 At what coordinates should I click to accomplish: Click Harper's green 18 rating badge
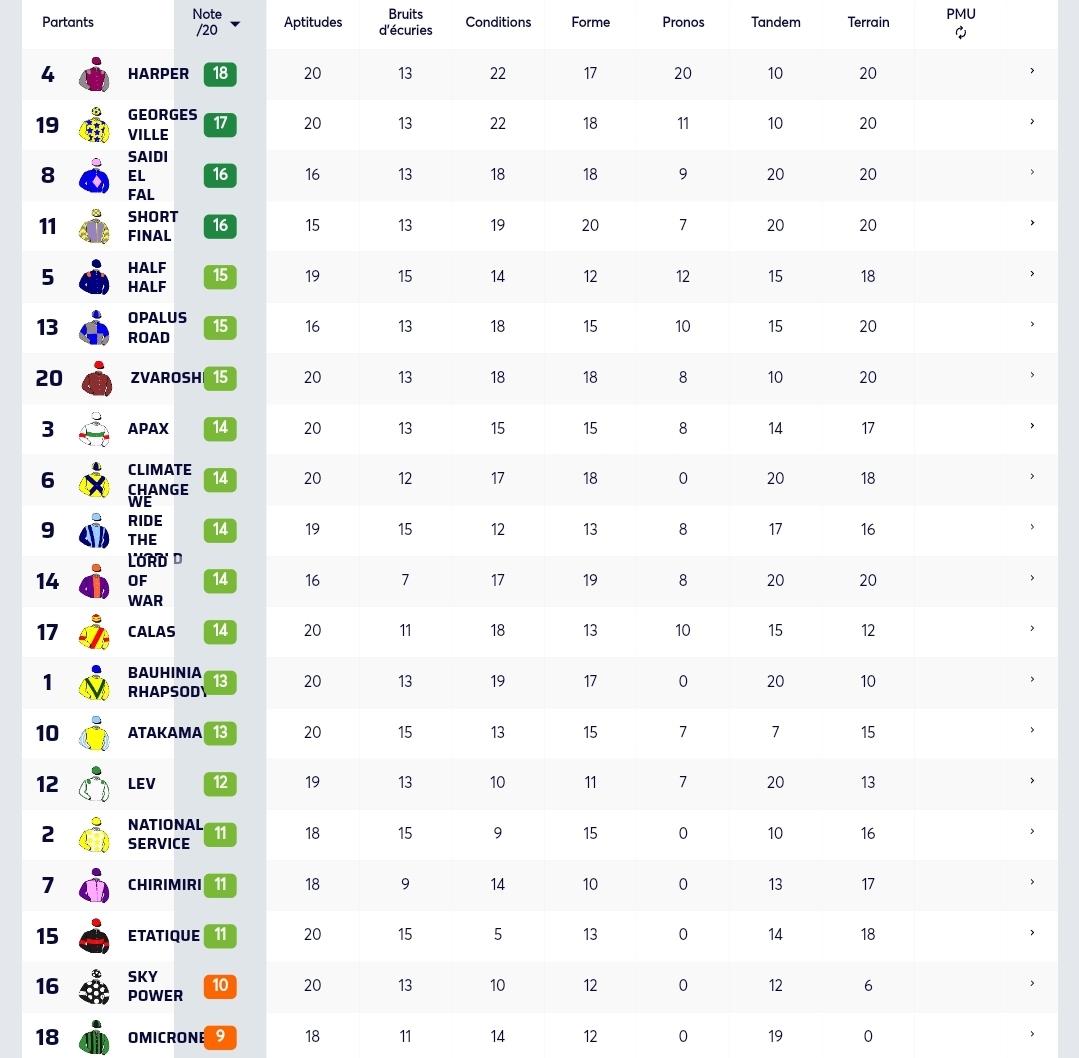(220, 74)
